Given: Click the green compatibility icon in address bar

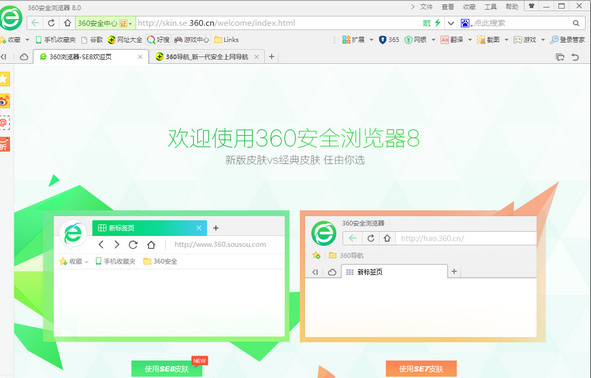Looking at the screenshot, I should [426, 23].
